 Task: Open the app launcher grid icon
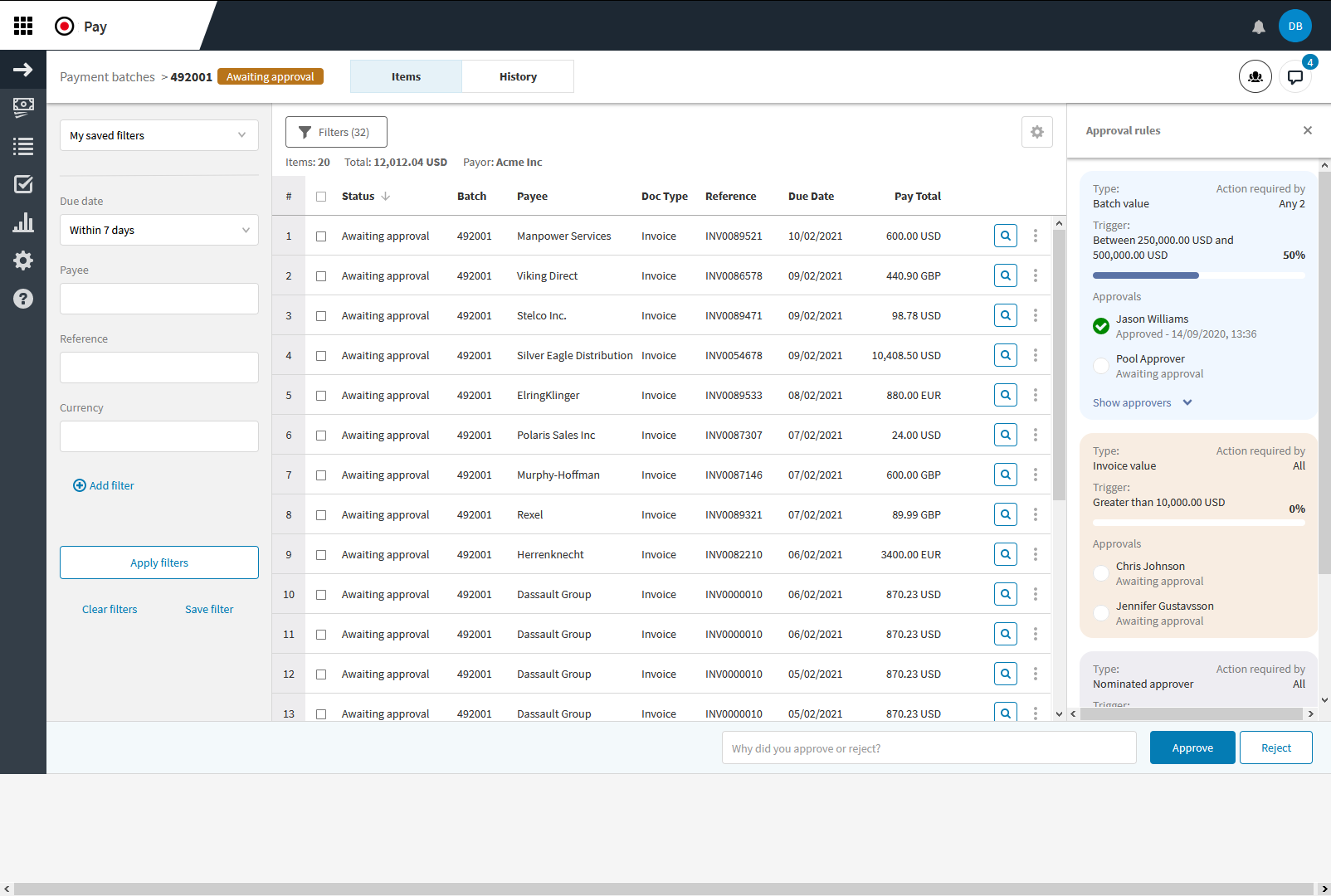pos(23,26)
